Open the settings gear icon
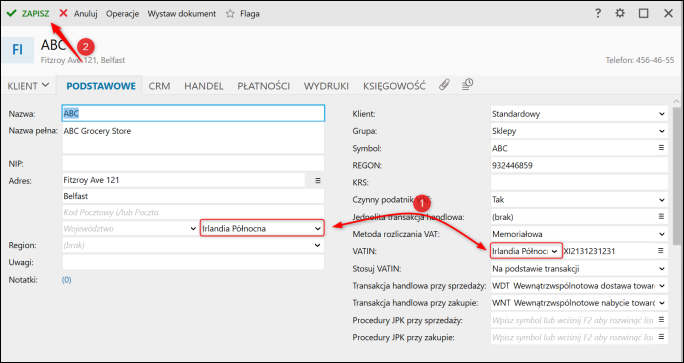The image size is (684, 363). [x=620, y=14]
